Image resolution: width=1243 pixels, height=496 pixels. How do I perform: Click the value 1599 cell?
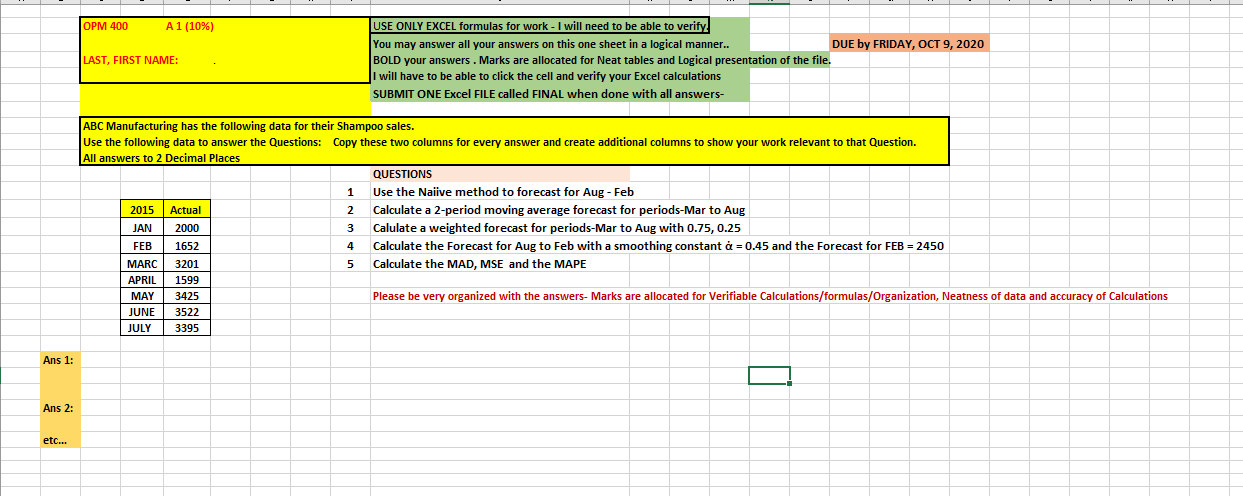[186, 280]
